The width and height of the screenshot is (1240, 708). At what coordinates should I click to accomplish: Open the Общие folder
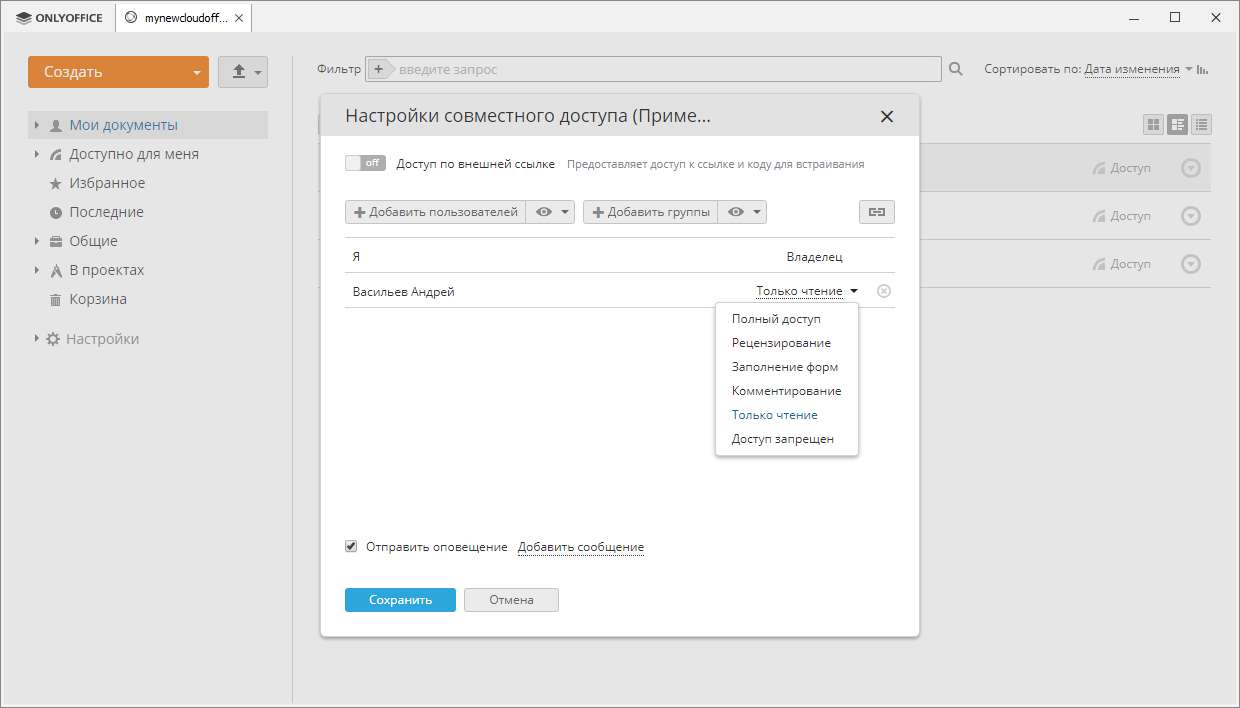[x=93, y=241]
